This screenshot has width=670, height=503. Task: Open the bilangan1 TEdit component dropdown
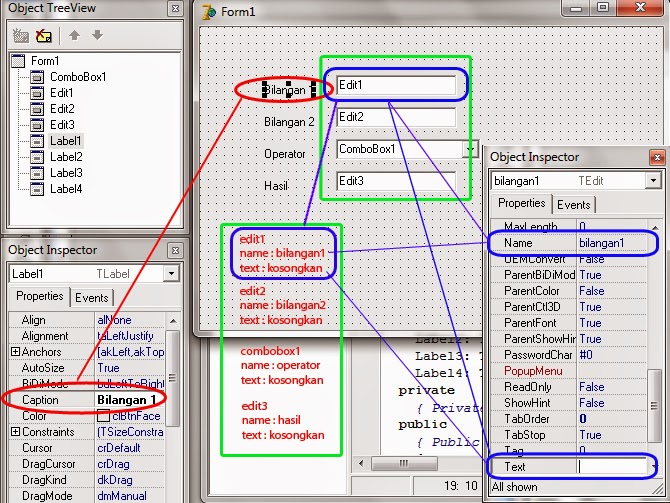click(653, 181)
